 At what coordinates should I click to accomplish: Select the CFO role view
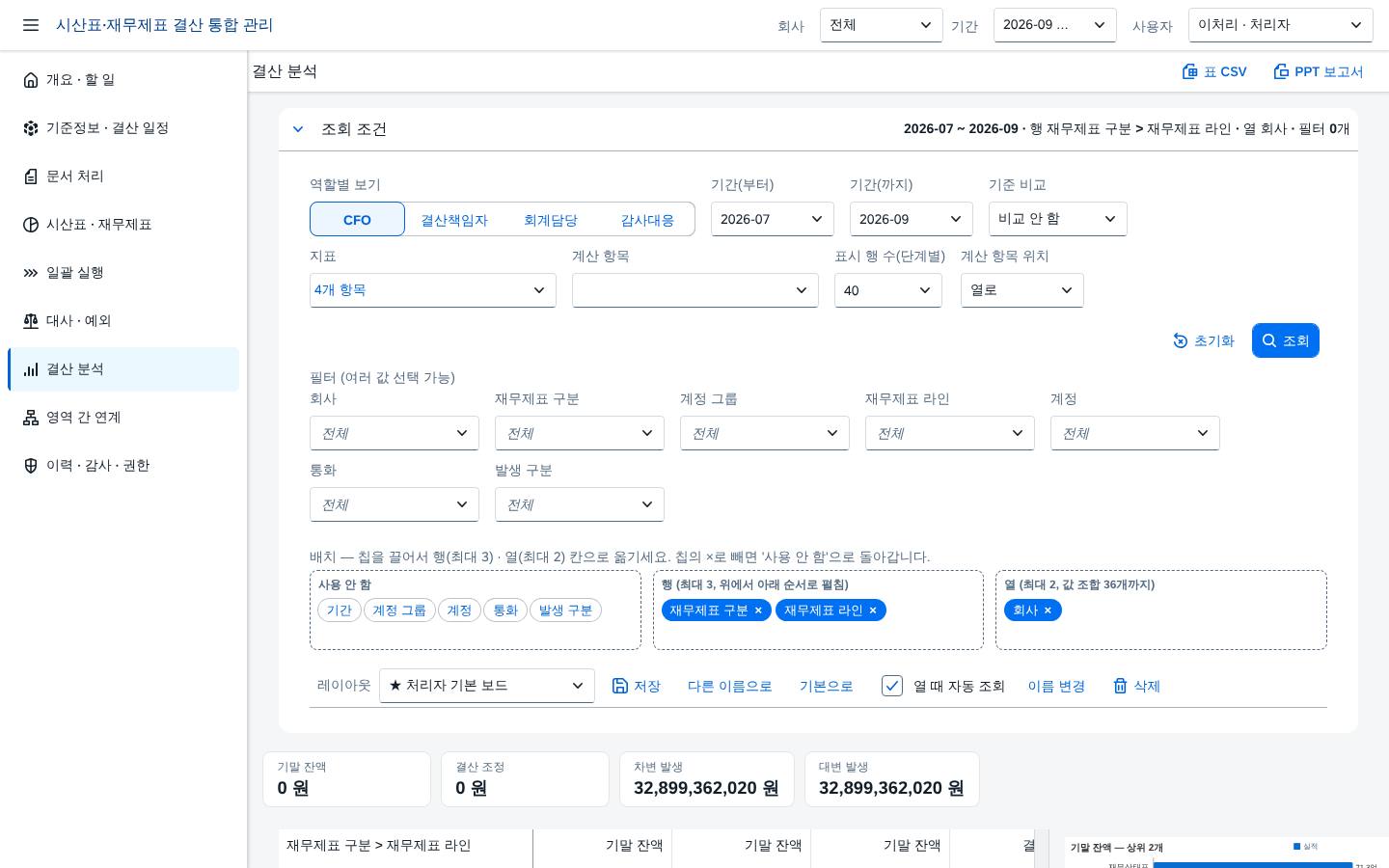pyautogui.click(x=357, y=219)
